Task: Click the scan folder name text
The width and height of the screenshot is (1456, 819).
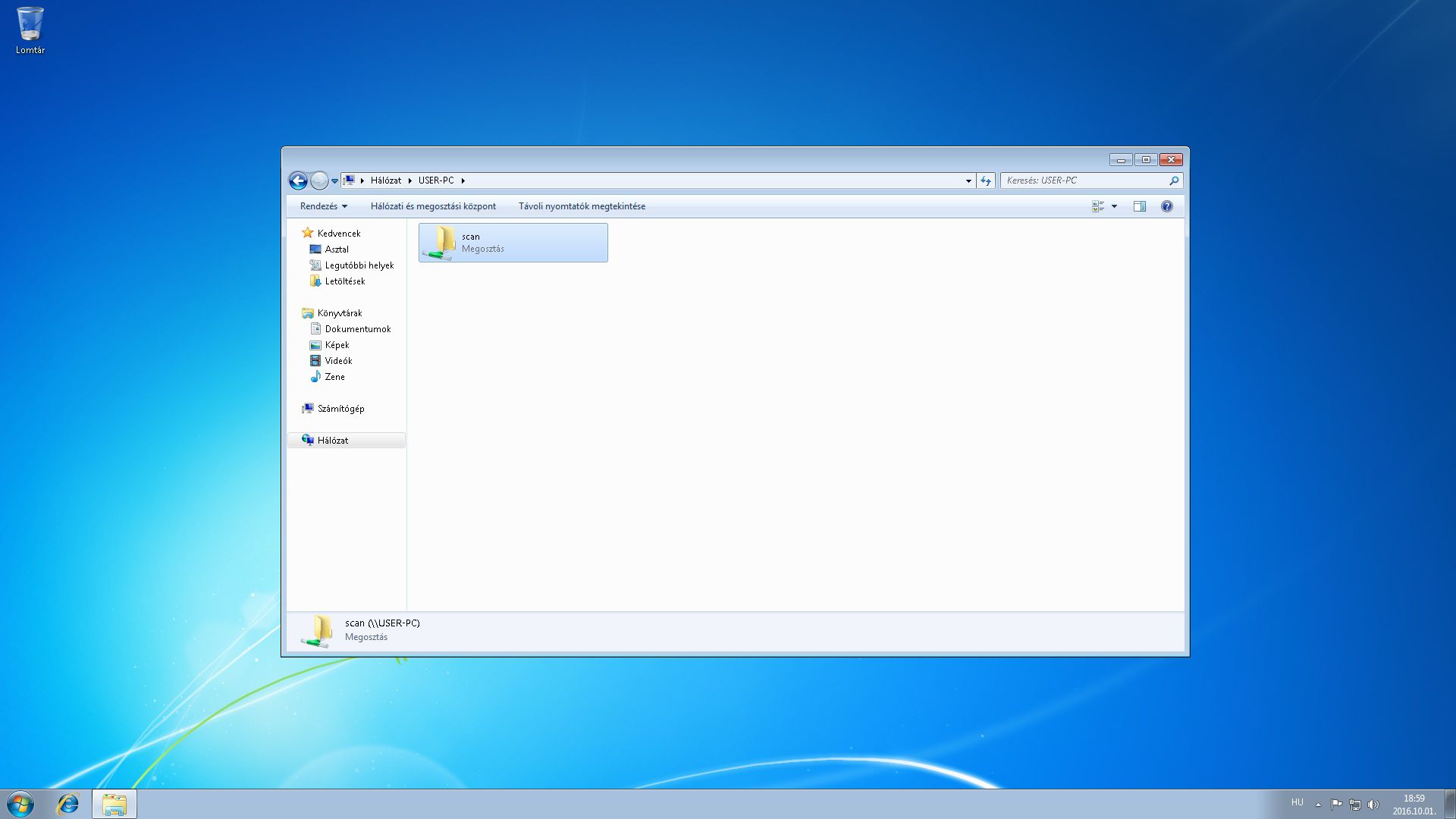Action: [470, 237]
